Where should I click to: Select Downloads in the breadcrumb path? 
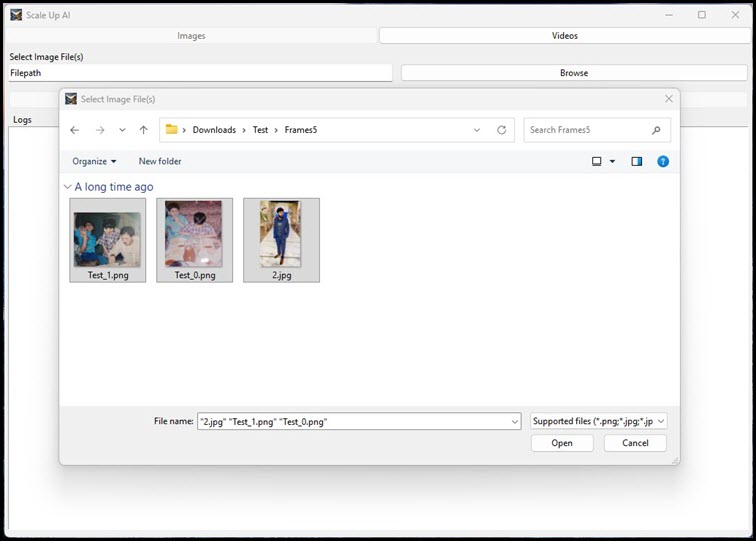214,130
